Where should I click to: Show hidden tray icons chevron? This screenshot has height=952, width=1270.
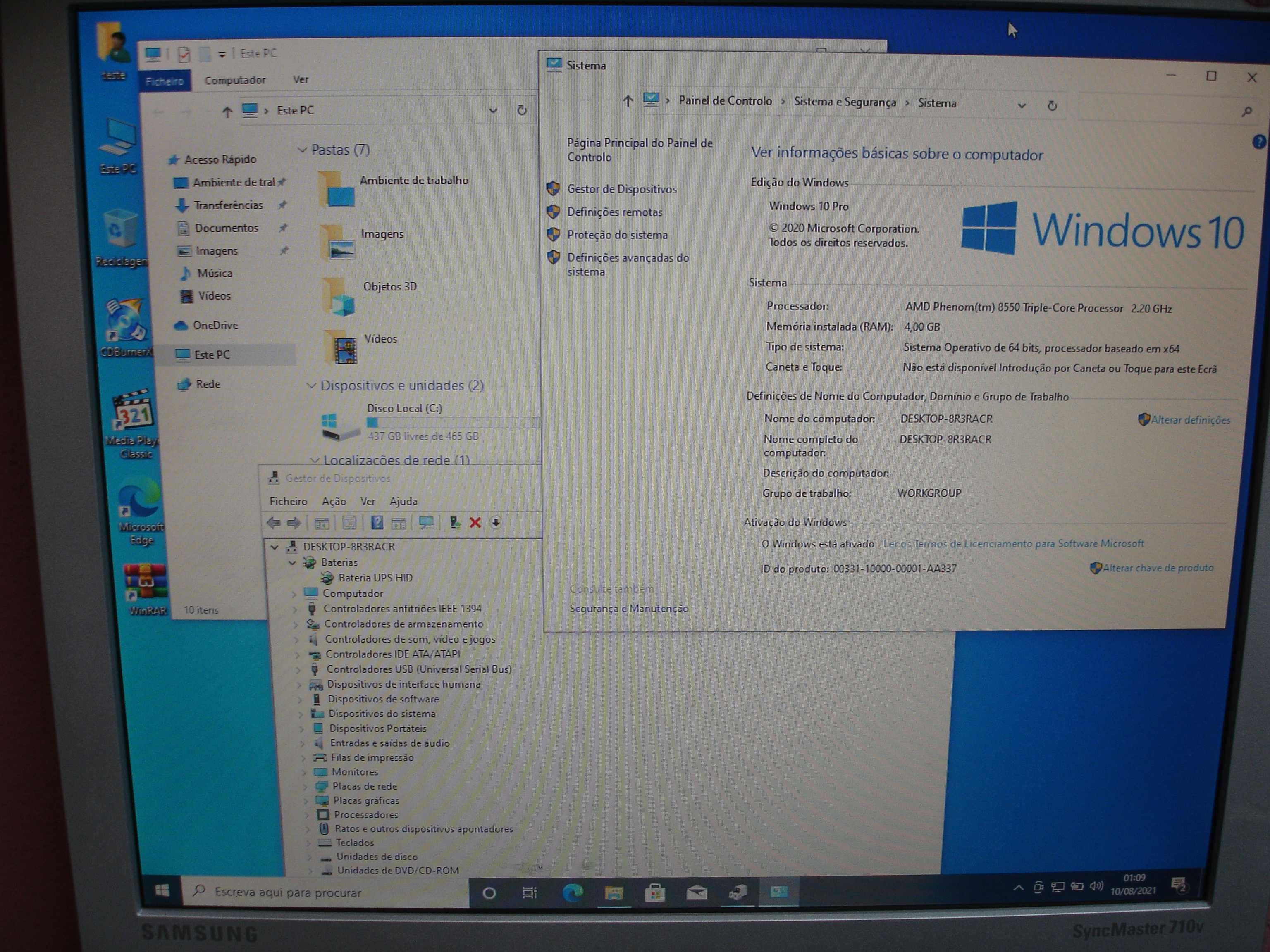click(x=1018, y=888)
